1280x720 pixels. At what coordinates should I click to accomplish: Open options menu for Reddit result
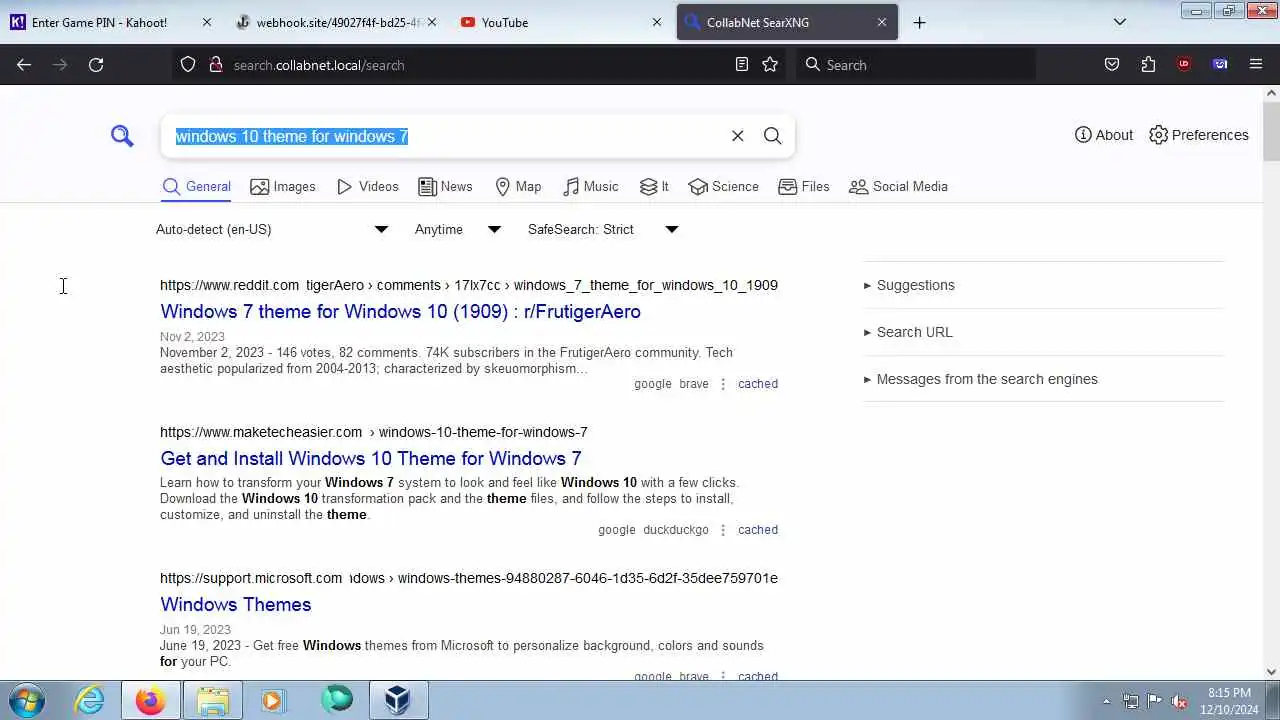[x=723, y=384]
